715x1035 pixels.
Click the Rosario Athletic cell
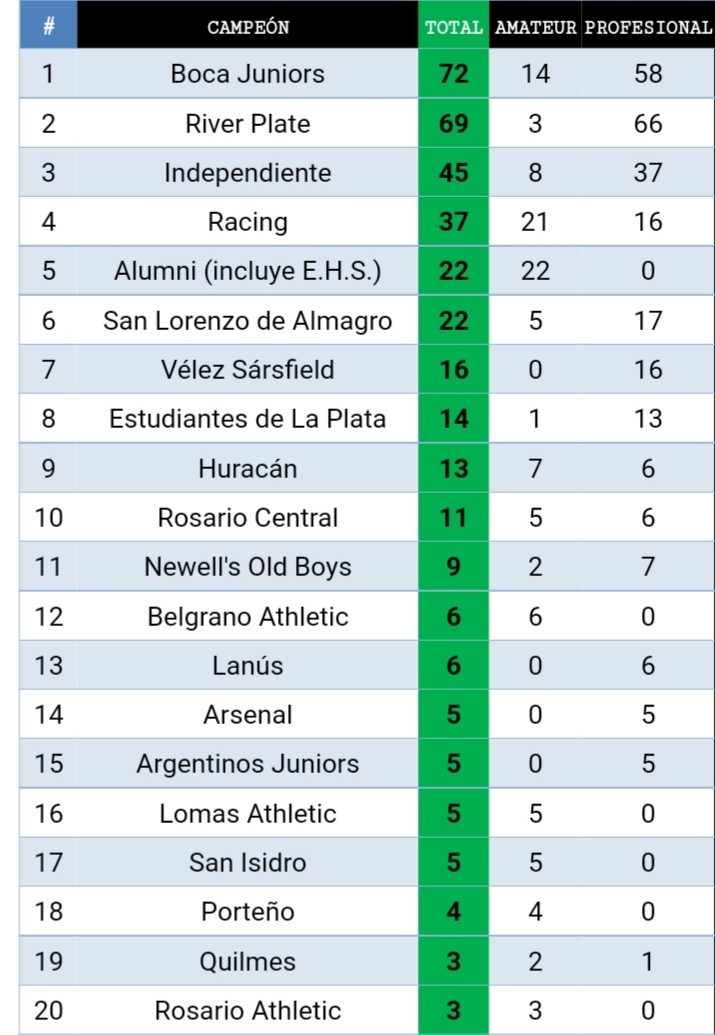248,1010
